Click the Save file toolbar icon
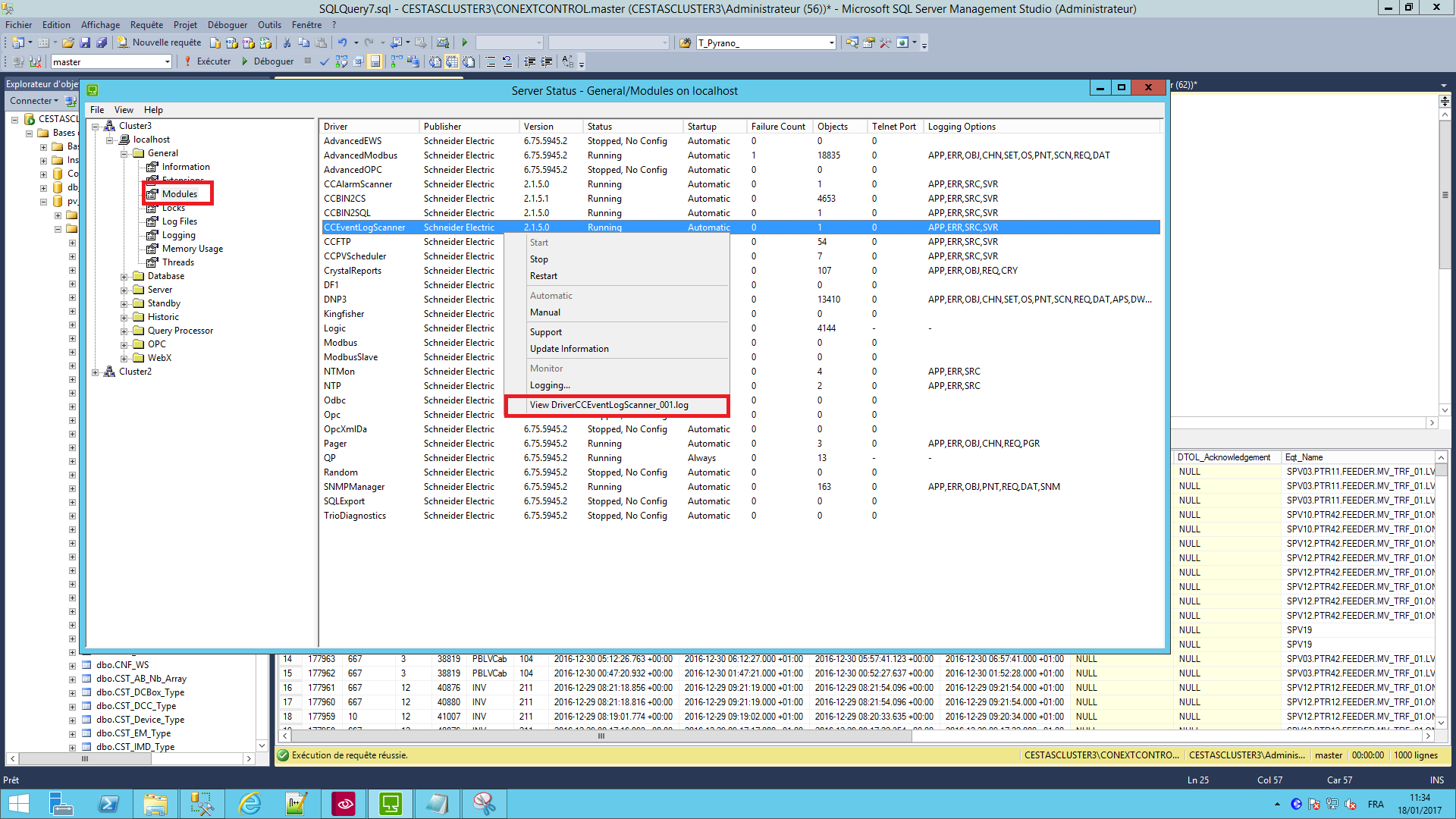Image resolution: width=1456 pixels, height=819 pixels. click(85, 43)
